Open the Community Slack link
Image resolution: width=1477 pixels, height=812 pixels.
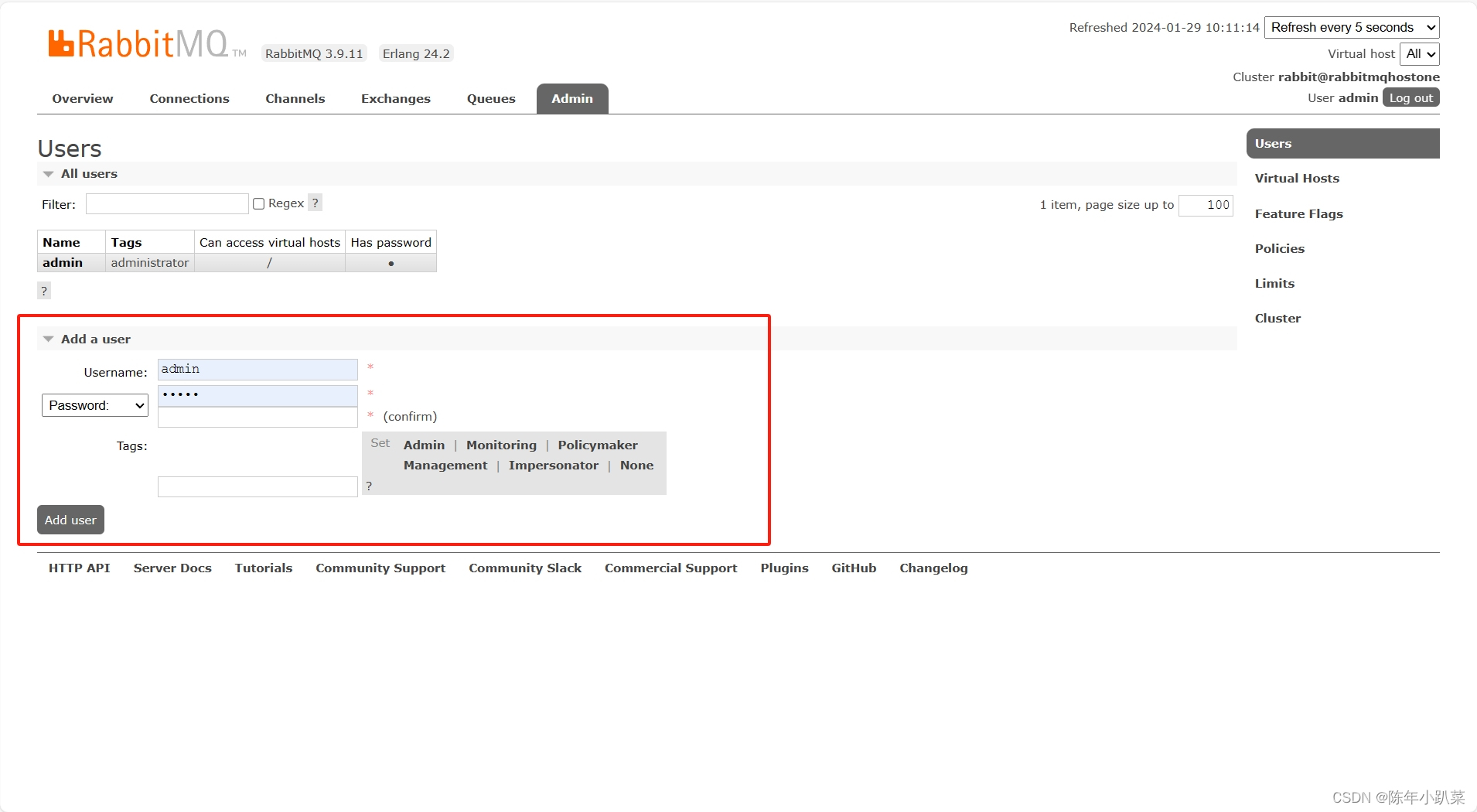coord(525,568)
